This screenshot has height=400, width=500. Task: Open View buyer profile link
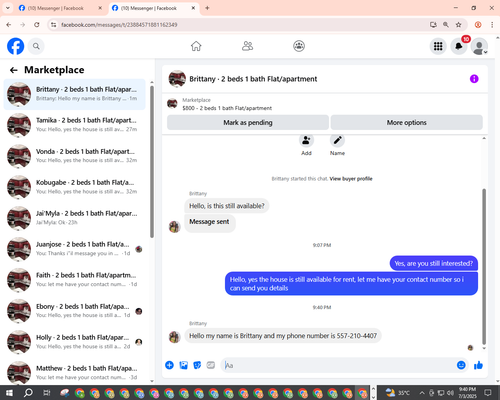[351, 179]
